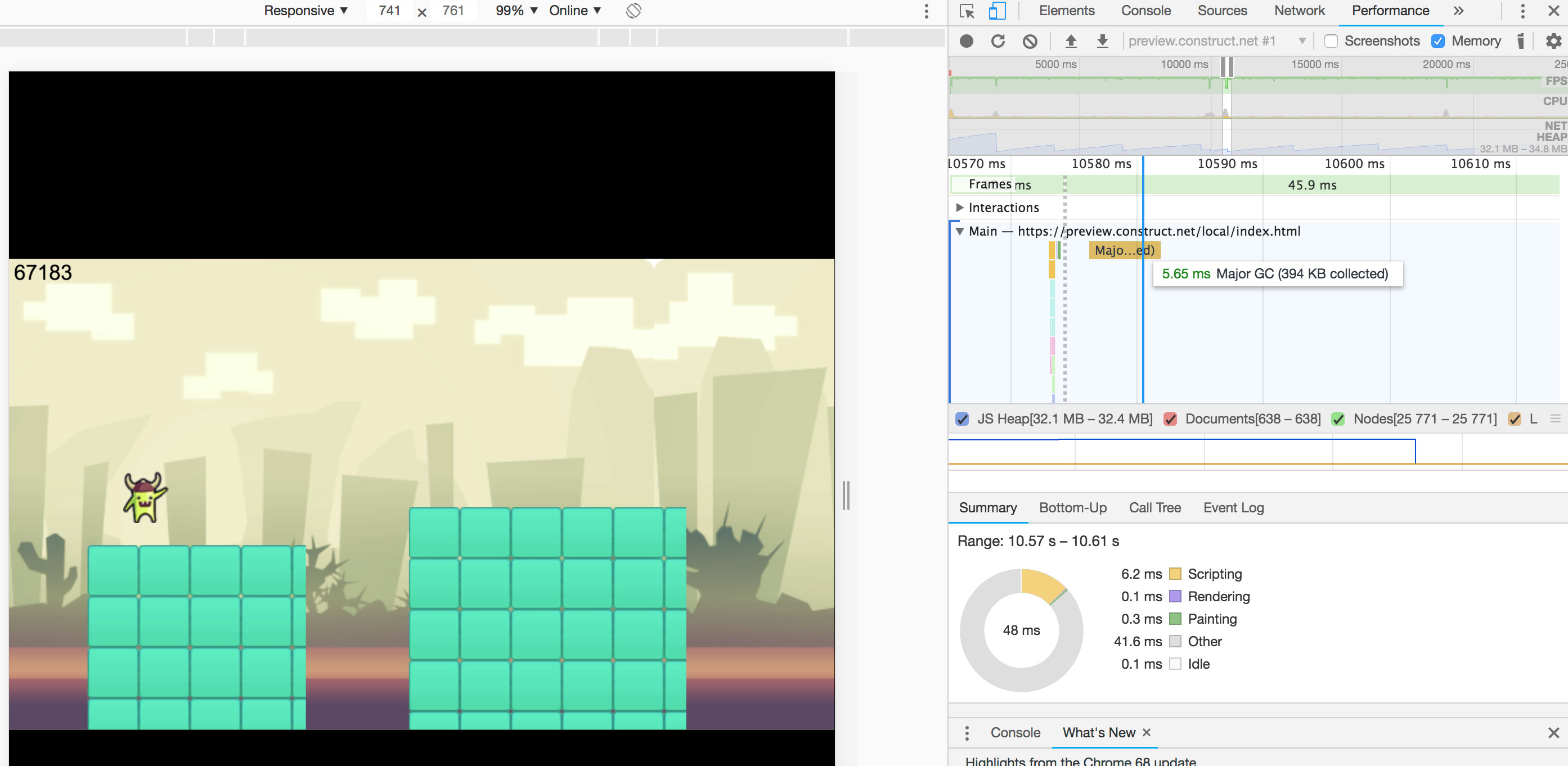Viewport: 1568px width, 766px height.
Task: Select the Performance tab
Action: coord(1390,11)
